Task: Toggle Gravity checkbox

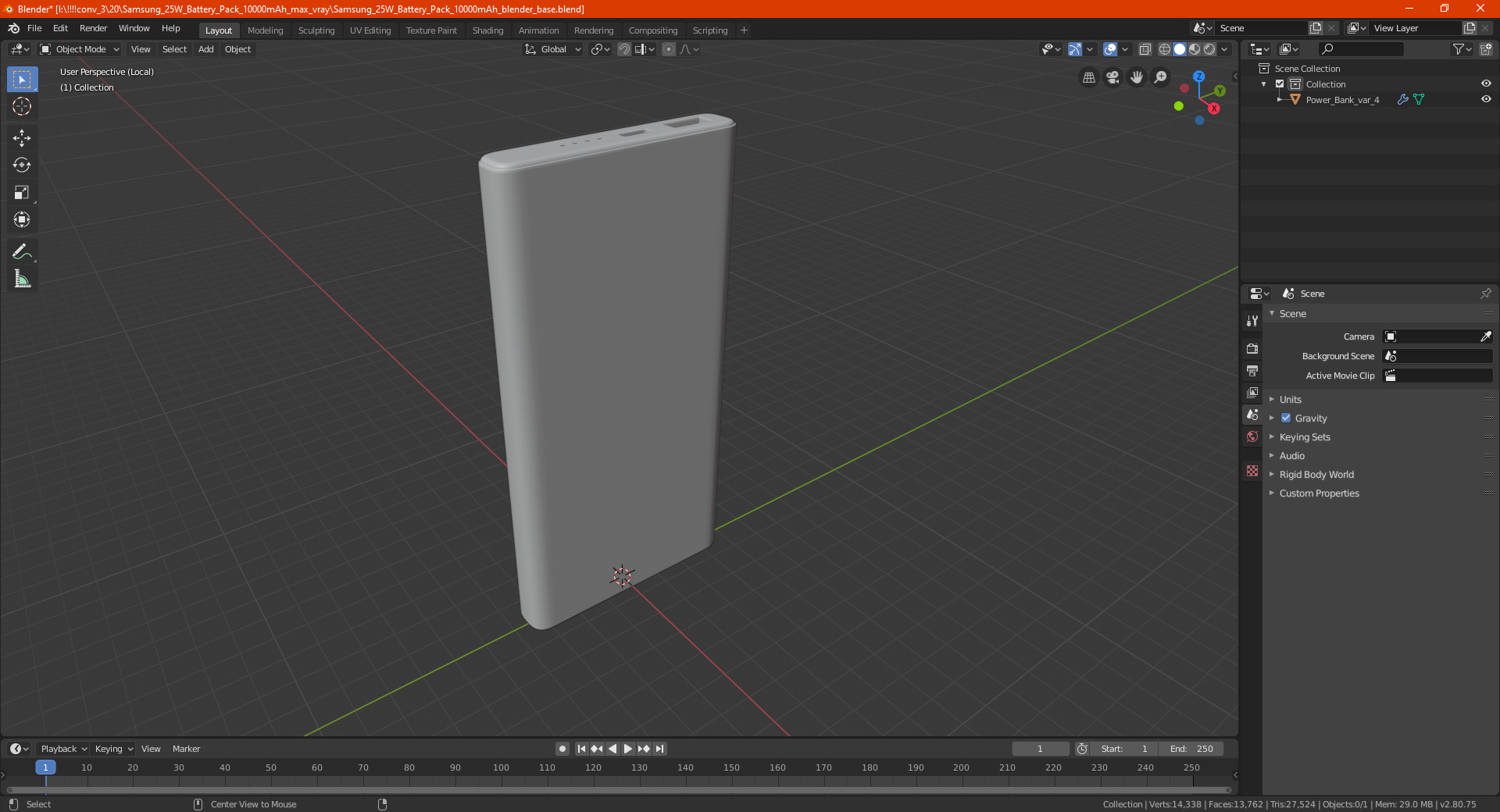Action: click(1286, 418)
